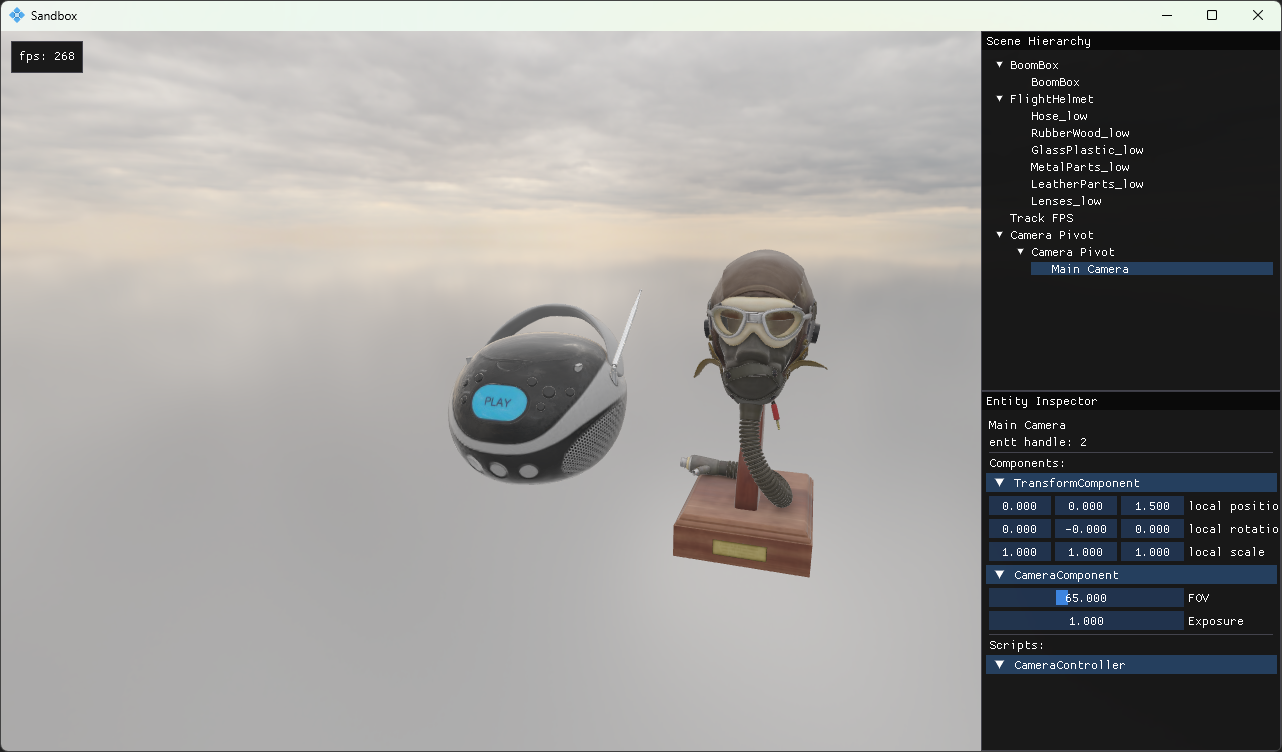The width and height of the screenshot is (1282, 752).
Task: Select Hose_low in the hierarchy
Action: 1059,116
